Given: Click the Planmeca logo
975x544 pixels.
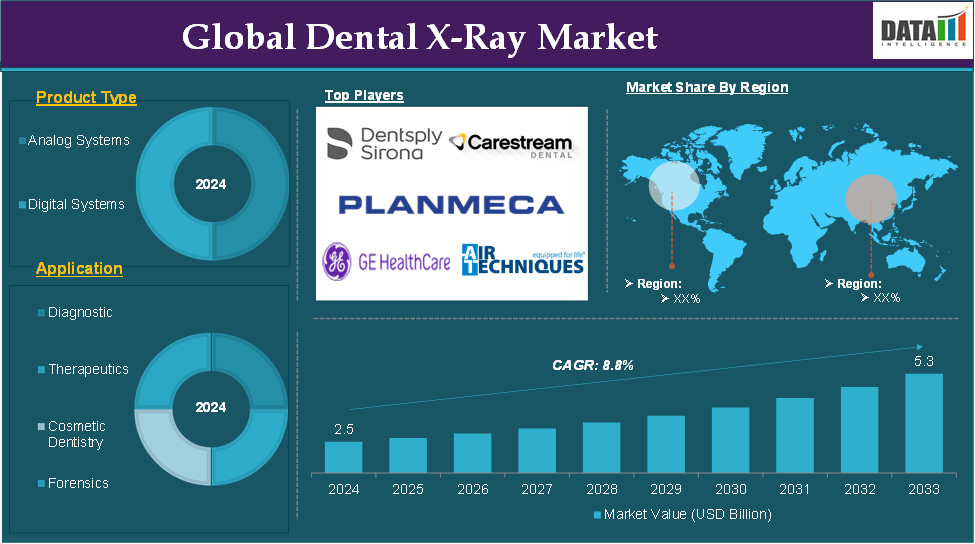Looking at the screenshot, I should (451, 205).
